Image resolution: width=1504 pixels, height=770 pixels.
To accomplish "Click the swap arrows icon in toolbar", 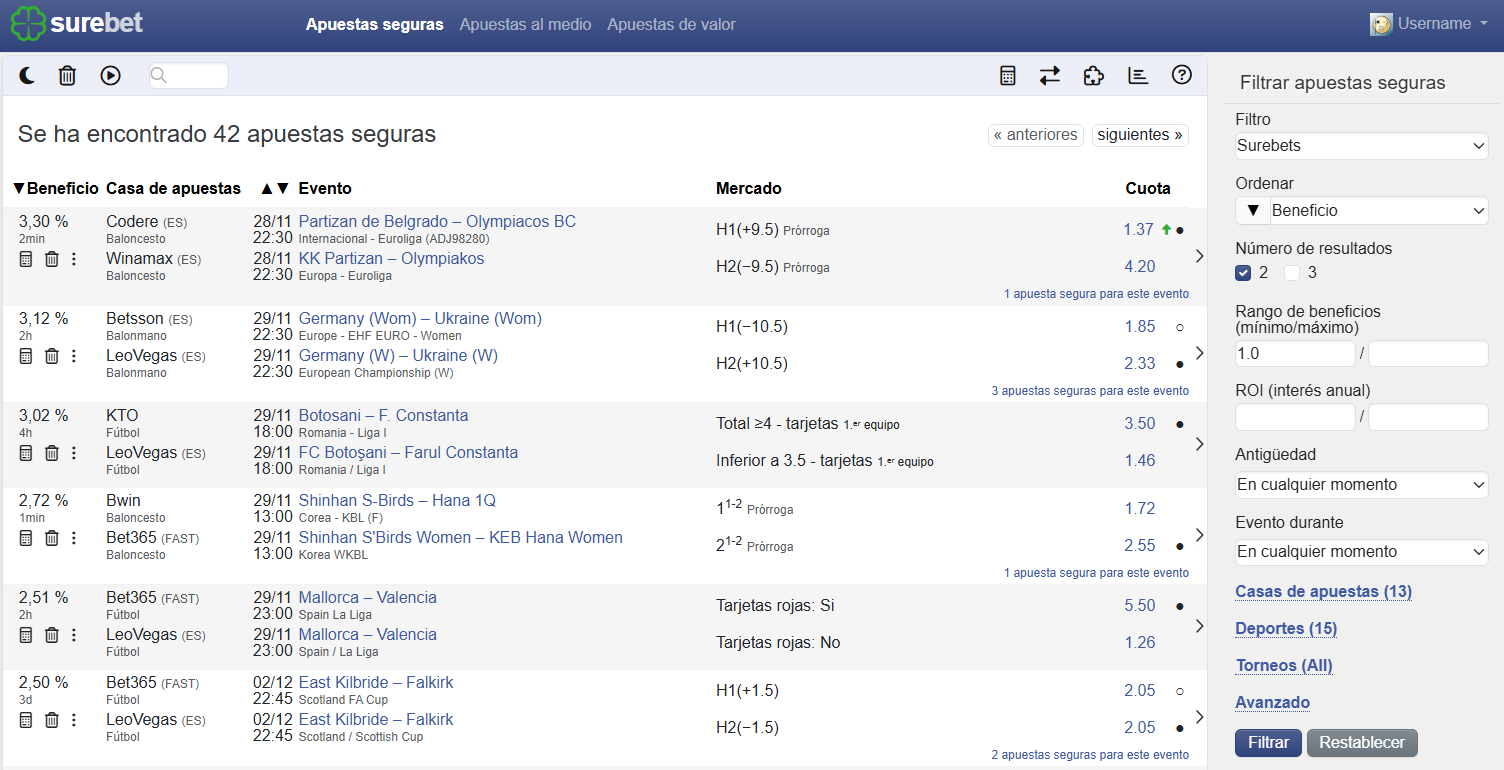I will coord(1049,75).
